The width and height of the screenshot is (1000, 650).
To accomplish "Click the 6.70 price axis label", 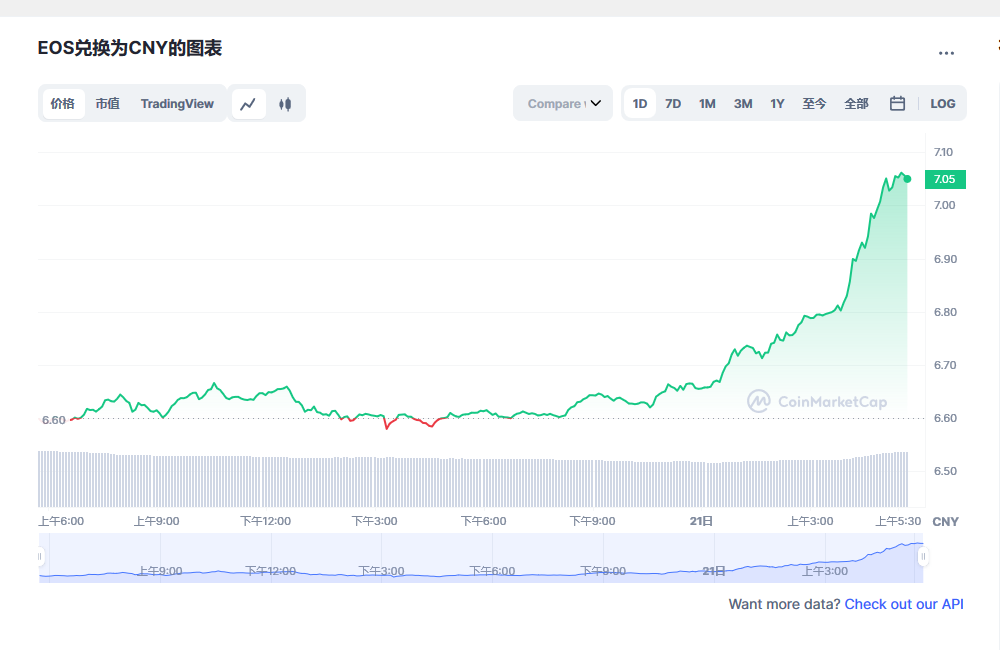I will tap(945, 365).
